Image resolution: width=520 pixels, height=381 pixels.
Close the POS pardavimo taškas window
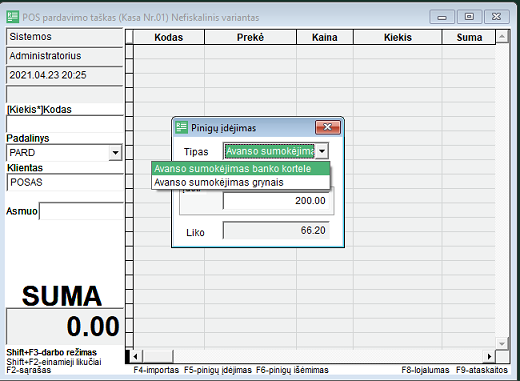(x=496, y=17)
